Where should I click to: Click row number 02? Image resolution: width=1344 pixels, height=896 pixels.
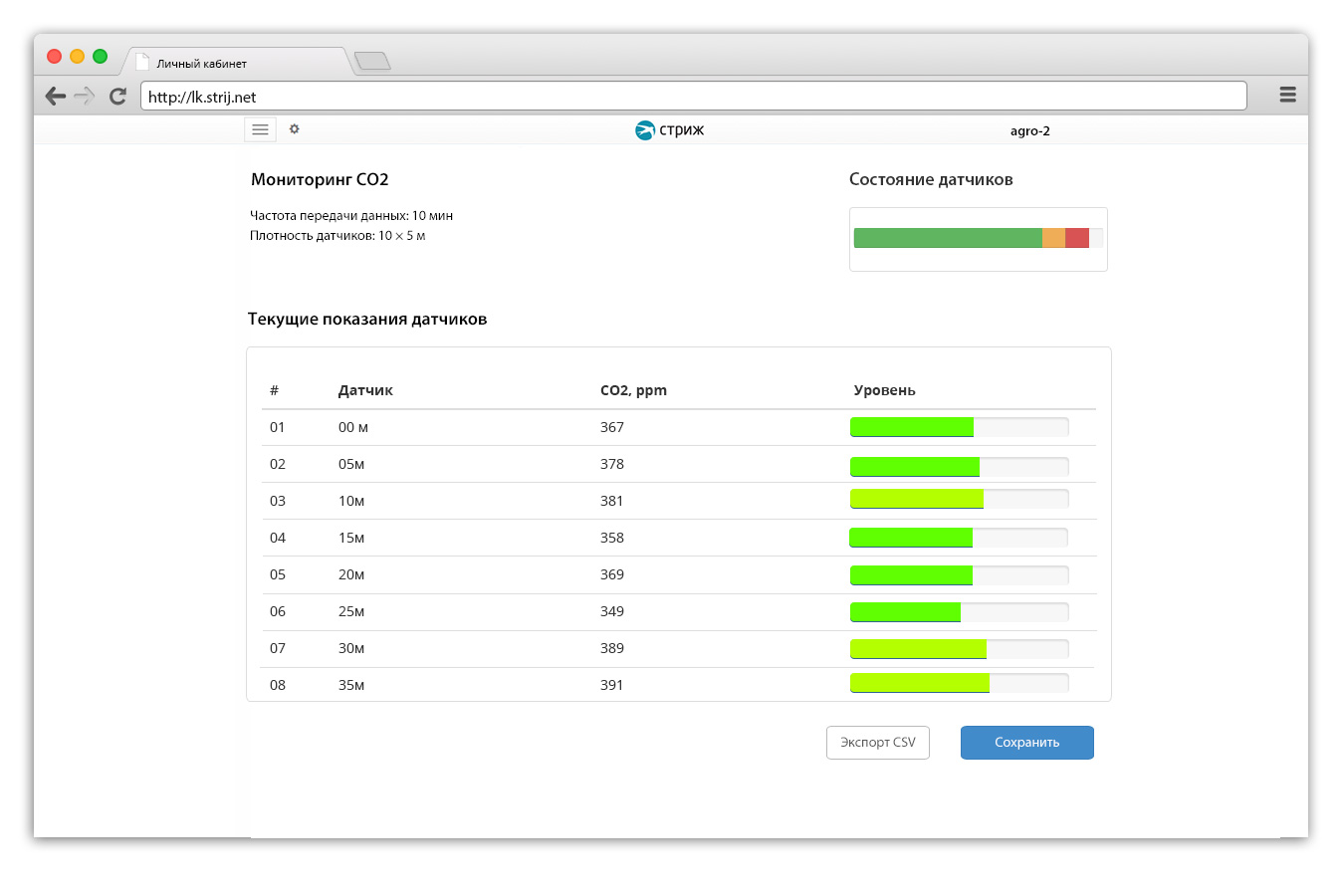point(278,464)
